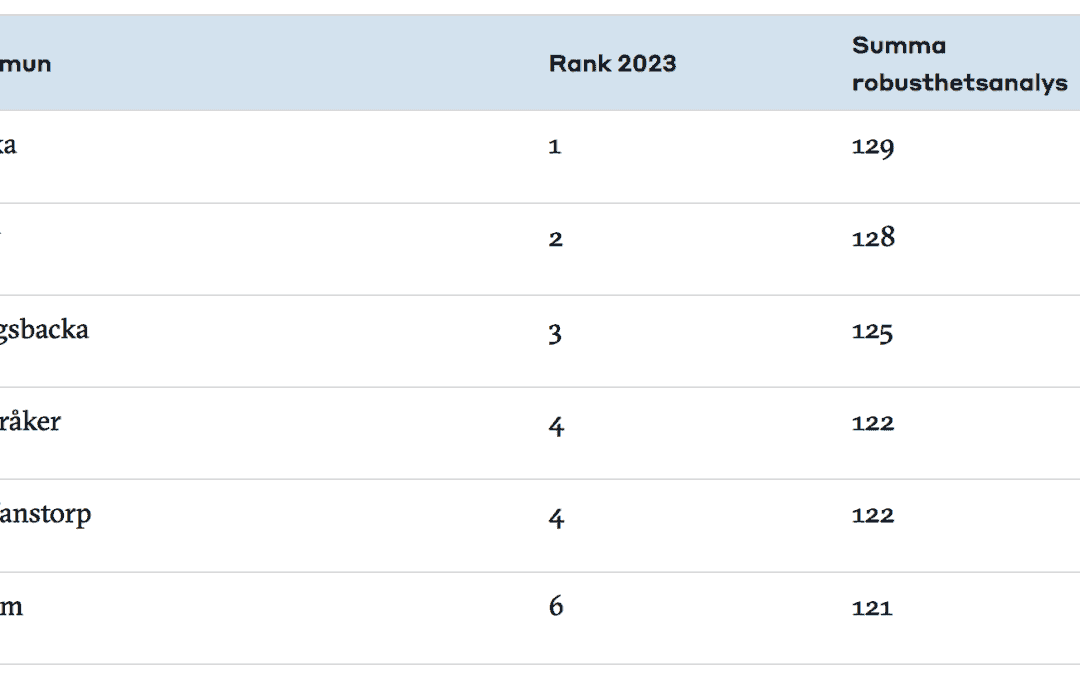Click the partially visible Kommun column header
The width and height of the screenshot is (1080, 675).
(25, 64)
